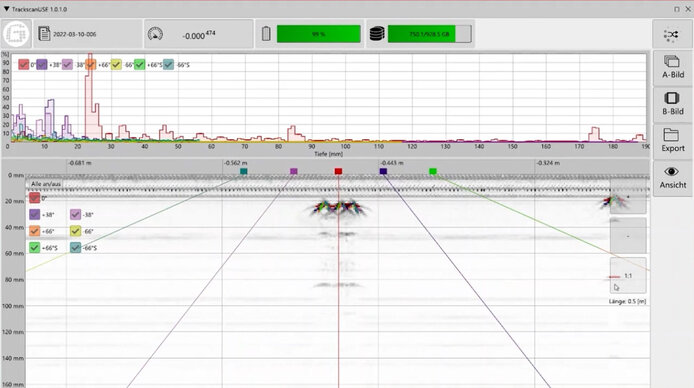Open the A-Bild view
This screenshot has width=694, height=388.
pyautogui.click(x=673, y=68)
